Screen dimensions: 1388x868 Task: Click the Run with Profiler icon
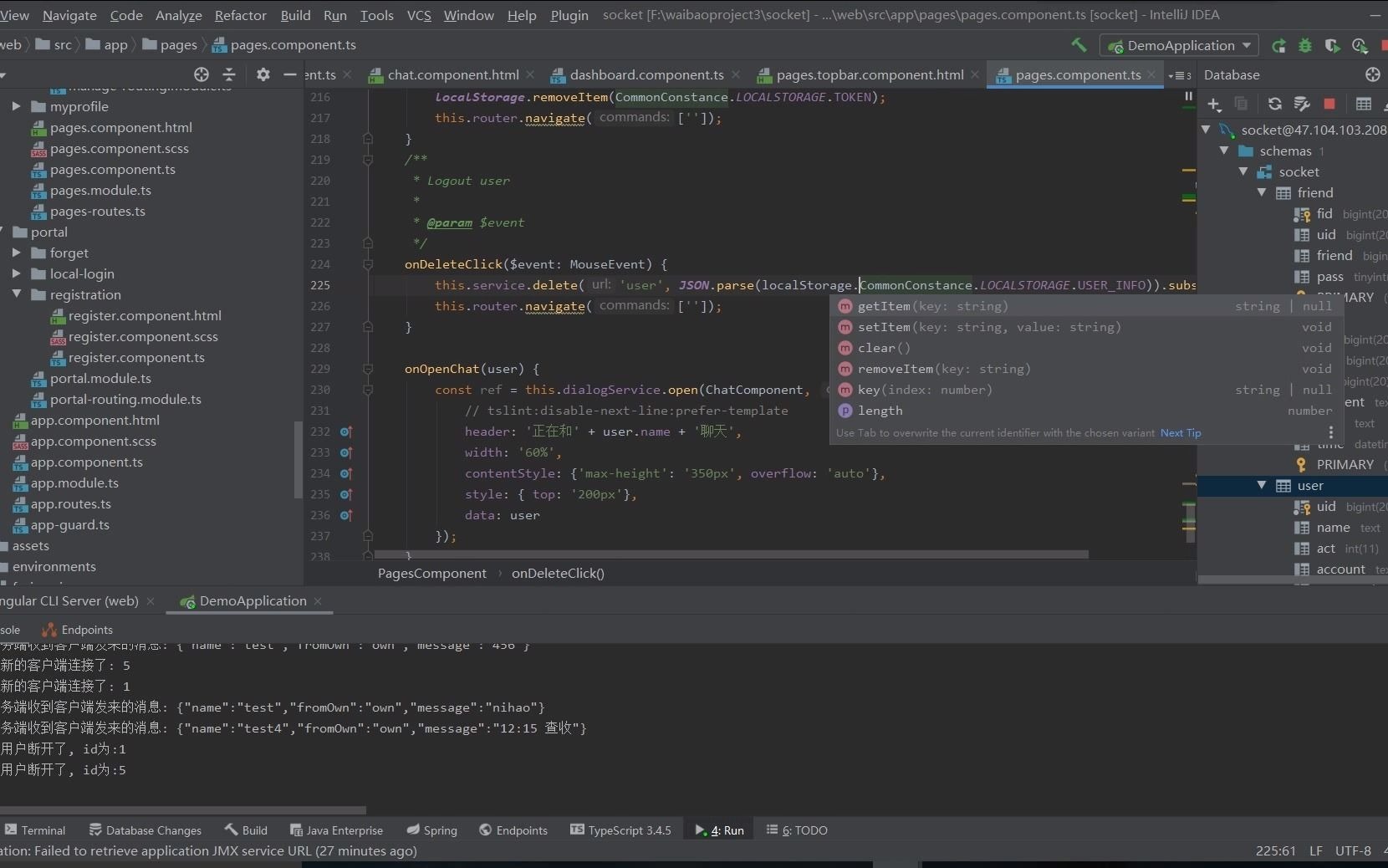pos(1360,46)
